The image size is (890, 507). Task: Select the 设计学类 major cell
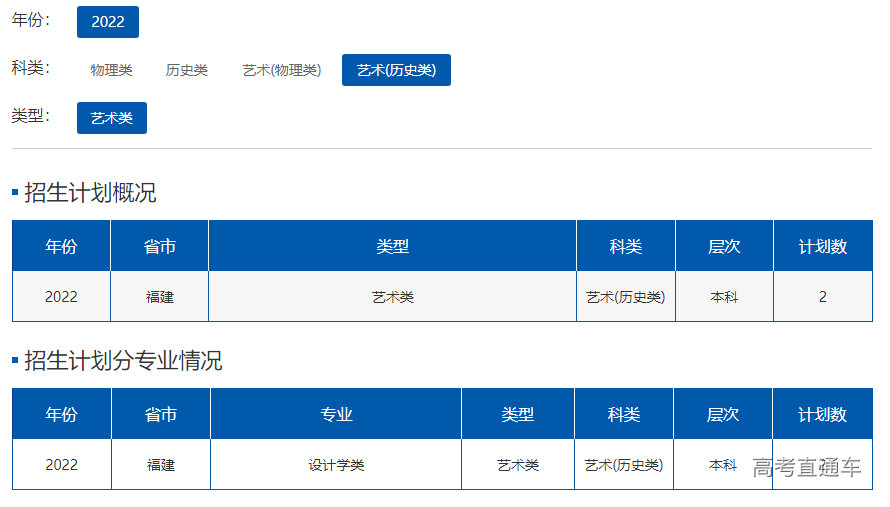(336, 465)
